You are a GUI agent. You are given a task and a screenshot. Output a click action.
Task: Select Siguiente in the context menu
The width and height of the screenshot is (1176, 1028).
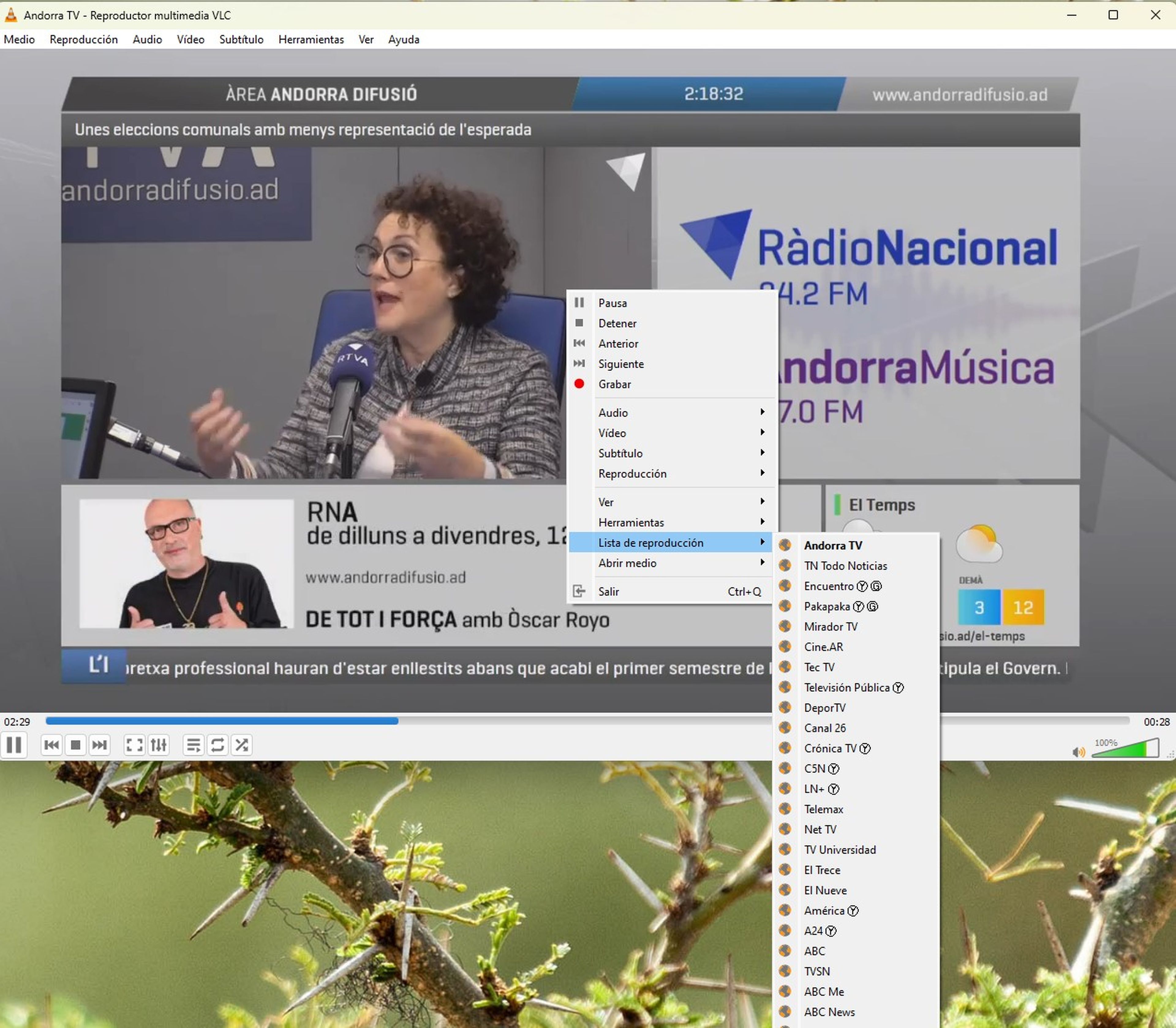point(672,364)
